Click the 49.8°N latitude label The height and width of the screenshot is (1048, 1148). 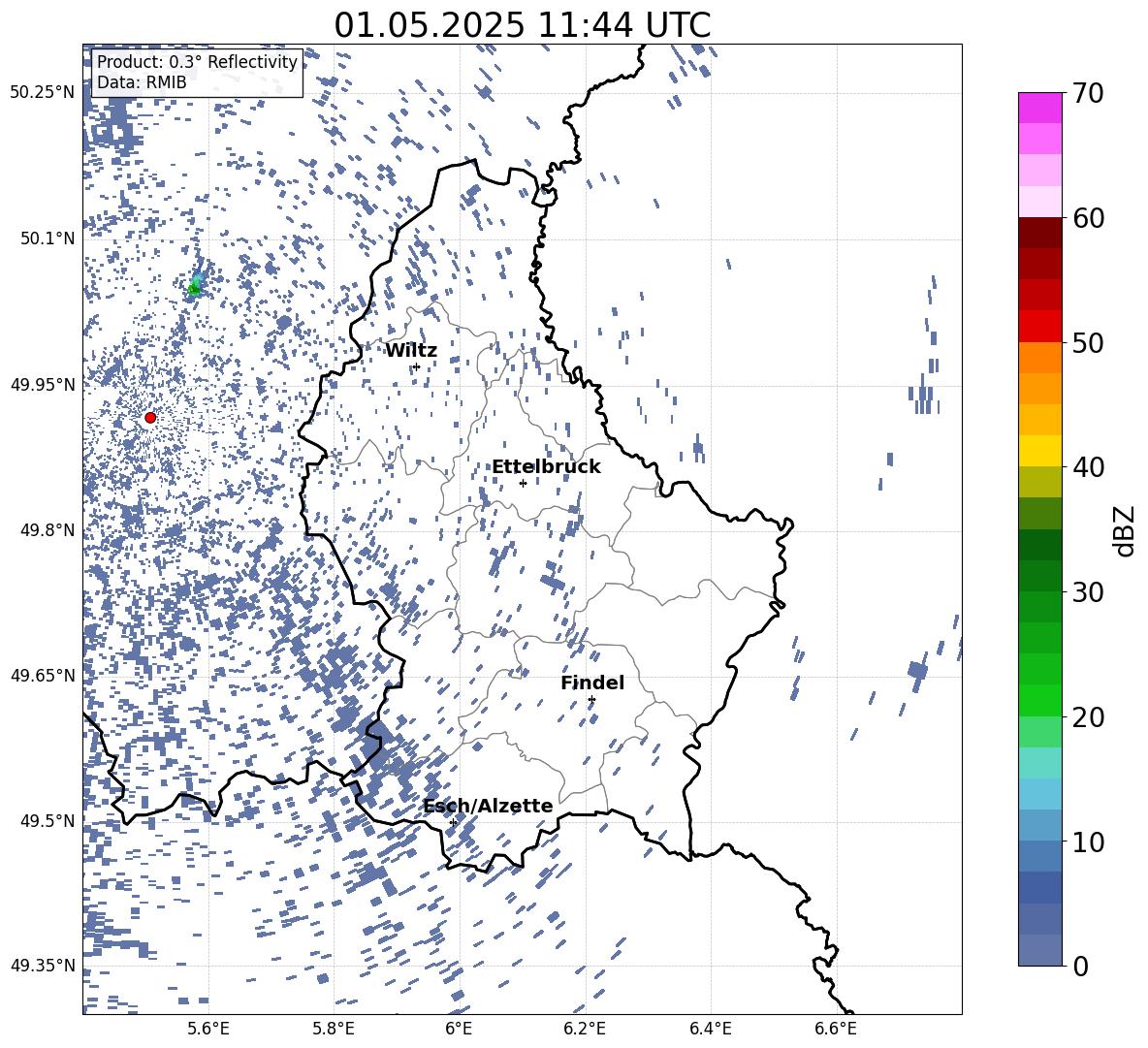pos(47,530)
